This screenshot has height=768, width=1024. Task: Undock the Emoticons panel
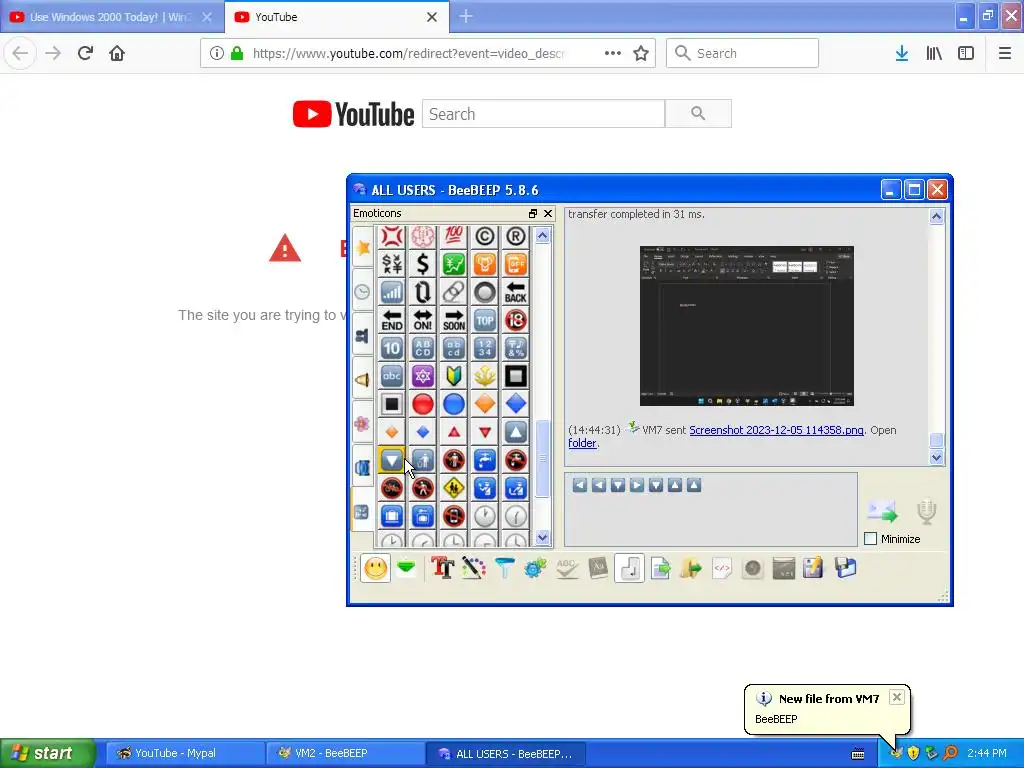pos(533,214)
